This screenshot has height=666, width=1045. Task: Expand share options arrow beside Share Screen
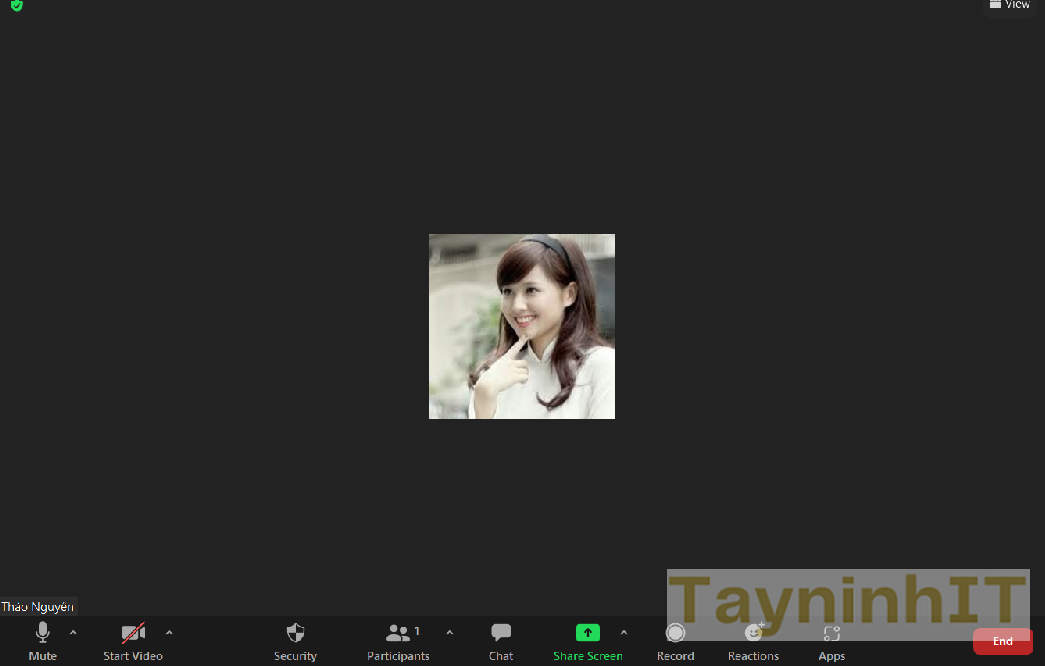pyautogui.click(x=624, y=632)
